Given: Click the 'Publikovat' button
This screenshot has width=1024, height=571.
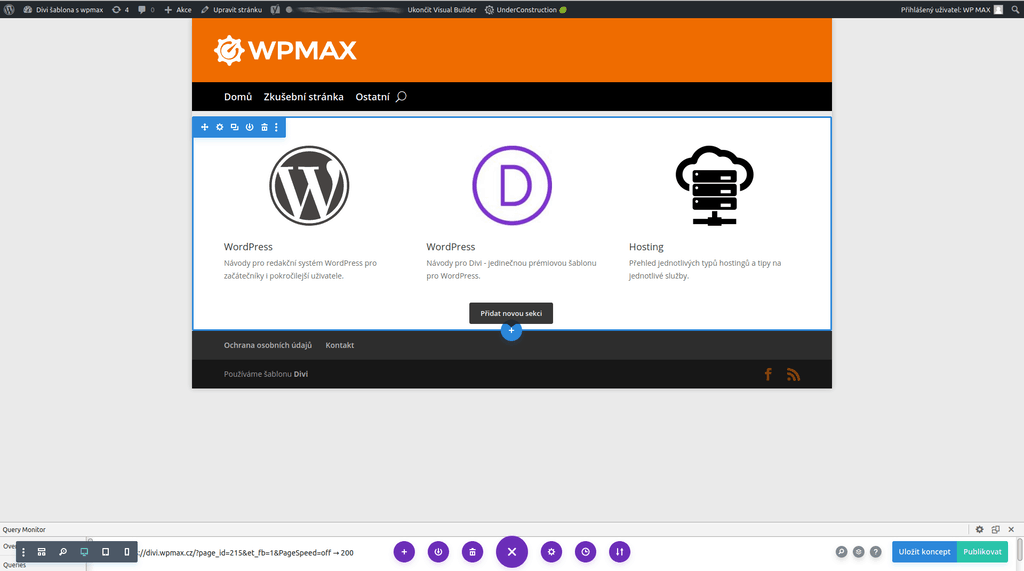Looking at the screenshot, I should (x=982, y=552).
